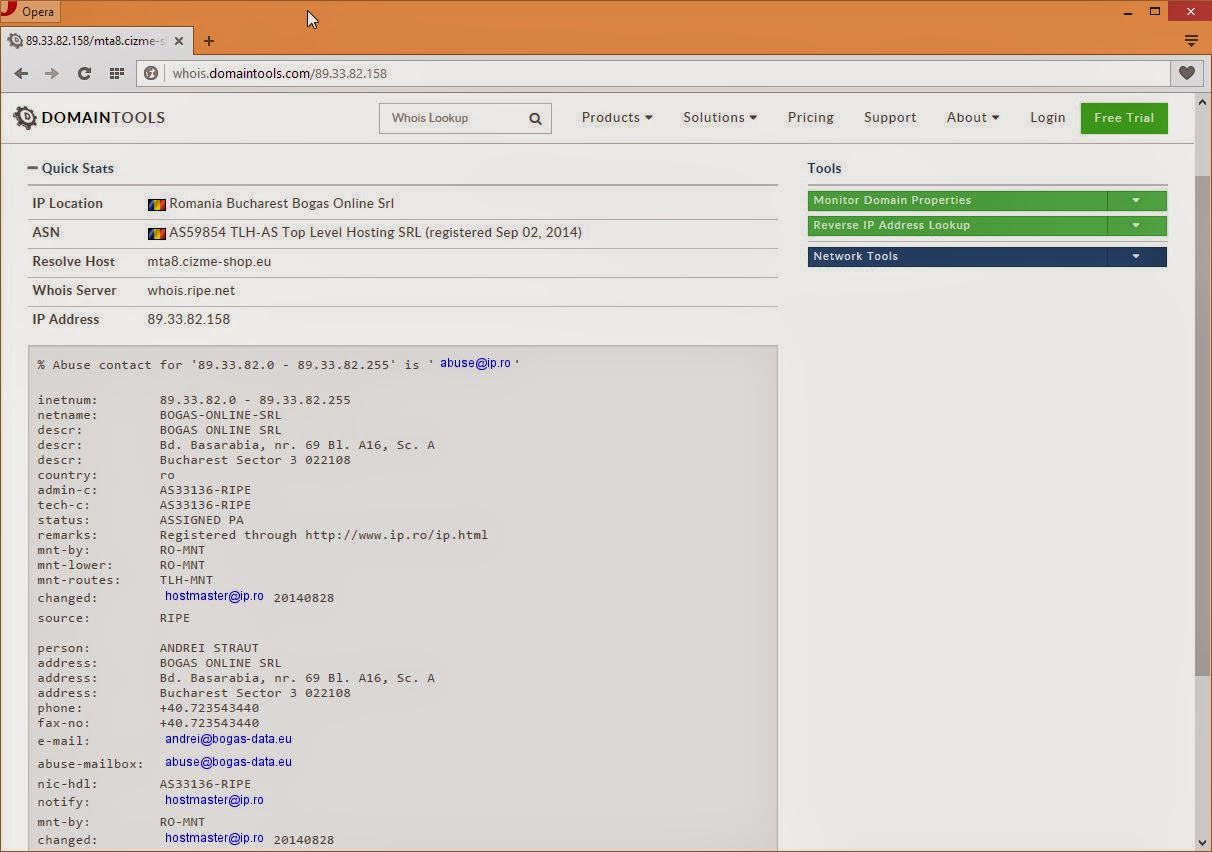Screen dimensions: 1212x852
Task: Click the andrei@bogas-data.eu email link
Action: 228,739
